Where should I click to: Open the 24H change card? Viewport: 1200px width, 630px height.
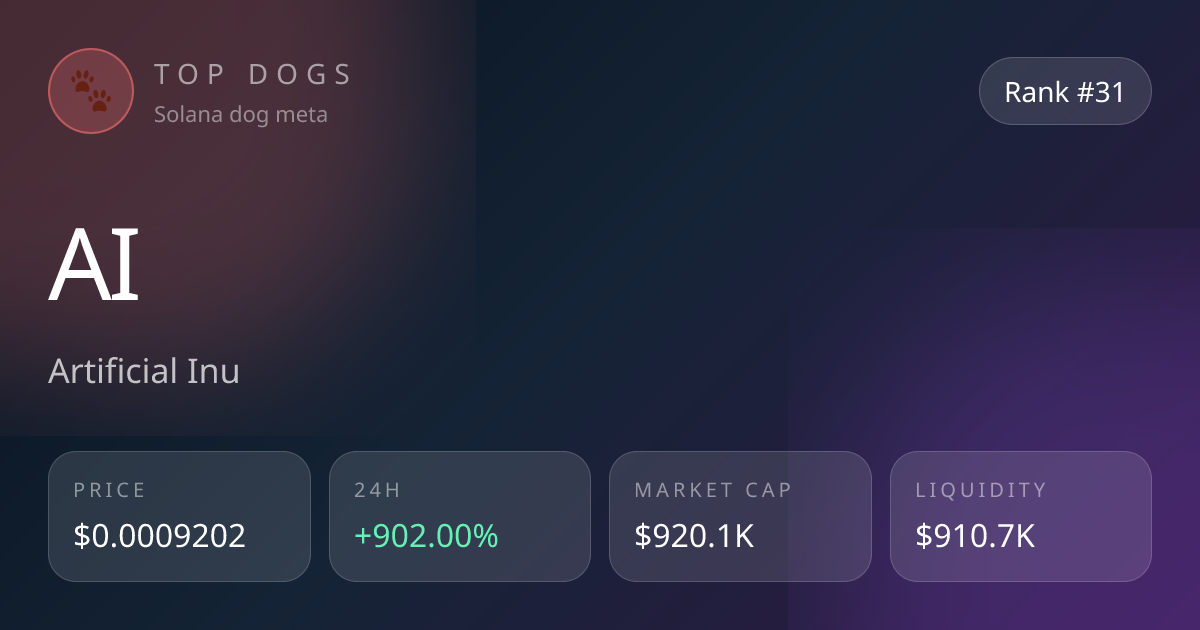[x=460, y=516]
